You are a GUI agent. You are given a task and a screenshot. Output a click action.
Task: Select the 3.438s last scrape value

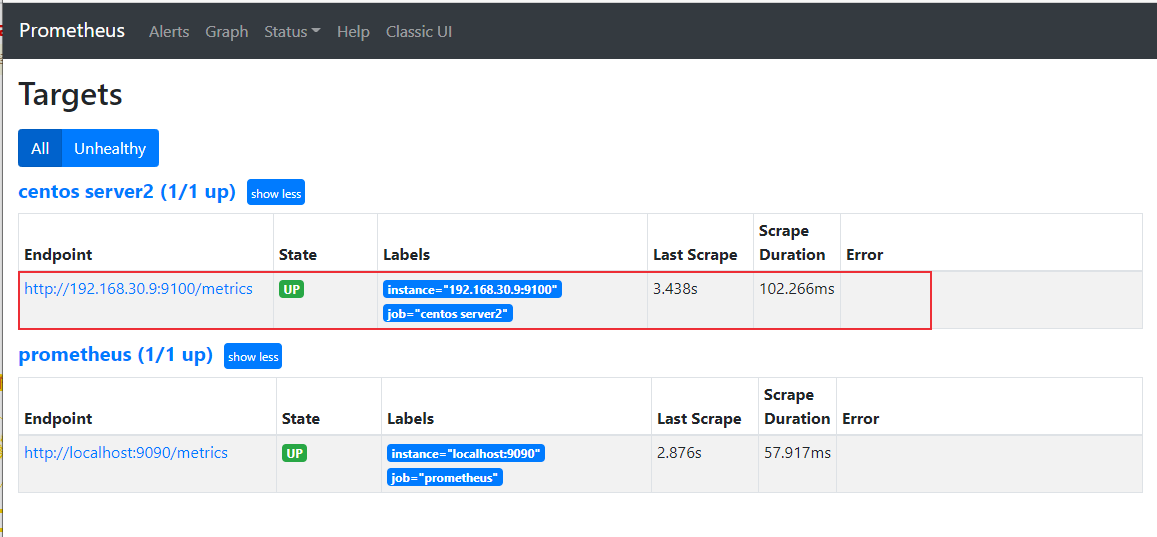click(675, 288)
